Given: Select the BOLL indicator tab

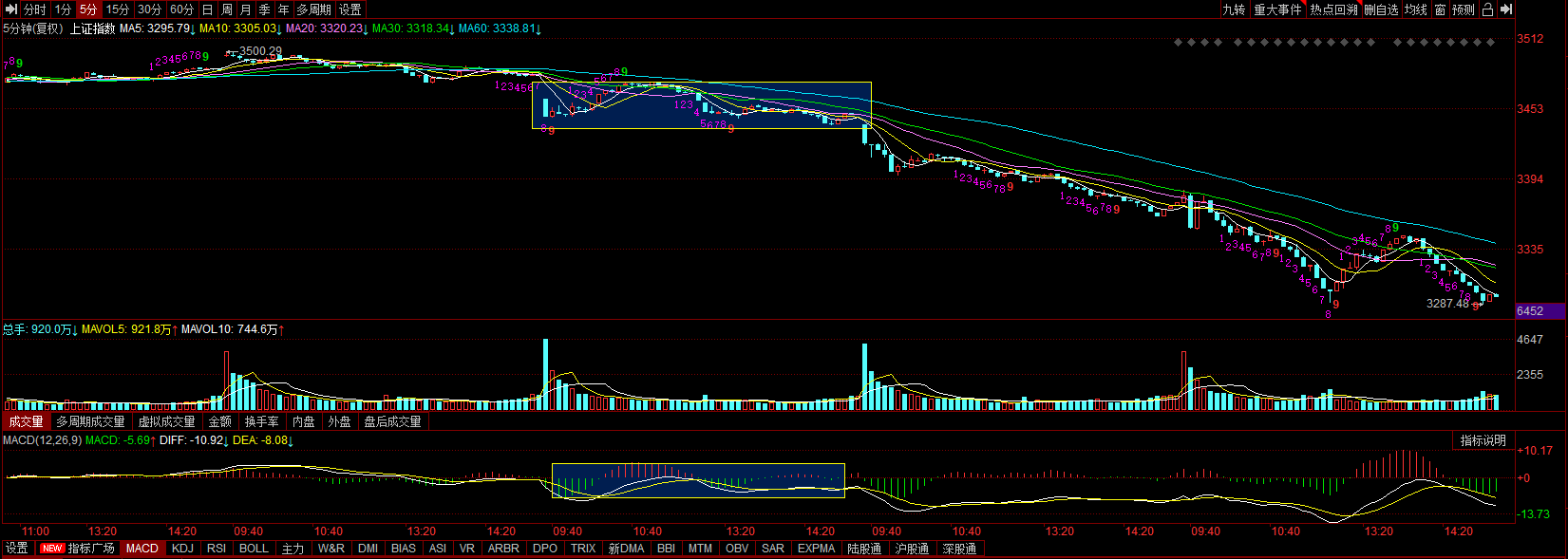Looking at the screenshot, I should (254, 549).
